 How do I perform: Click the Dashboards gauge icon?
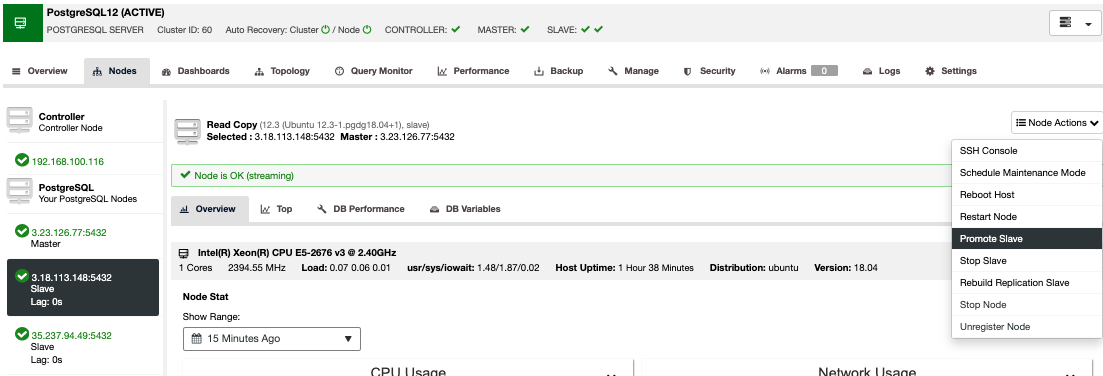click(x=167, y=72)
